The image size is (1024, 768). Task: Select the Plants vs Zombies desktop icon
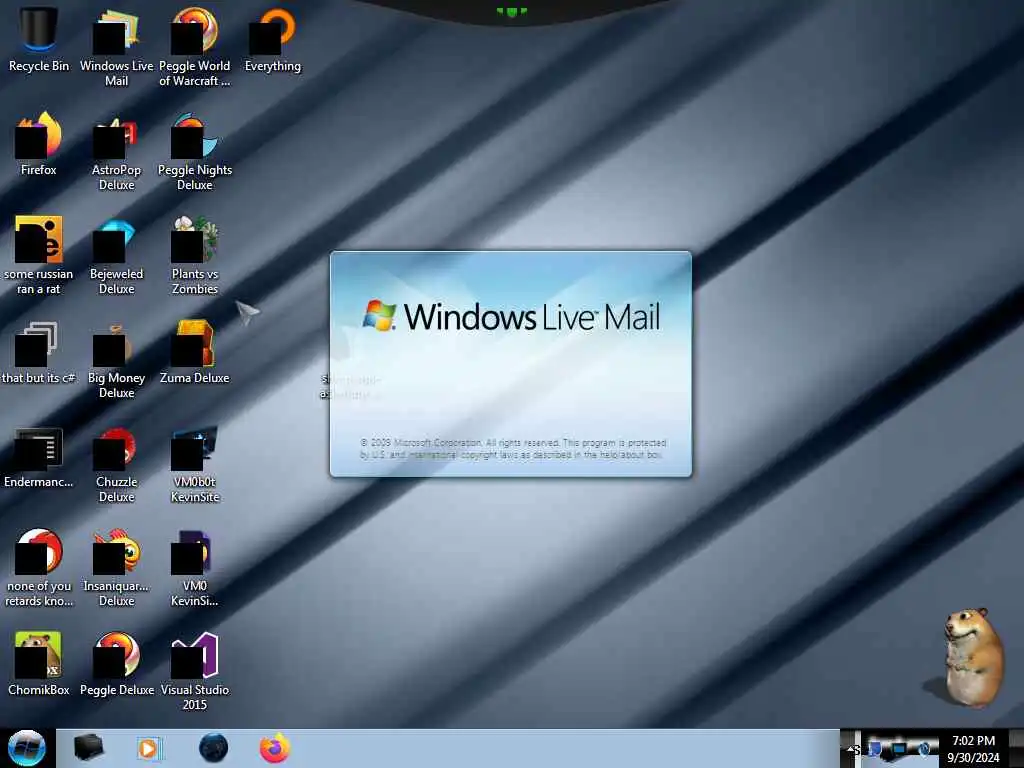click(x=195, y=255)
